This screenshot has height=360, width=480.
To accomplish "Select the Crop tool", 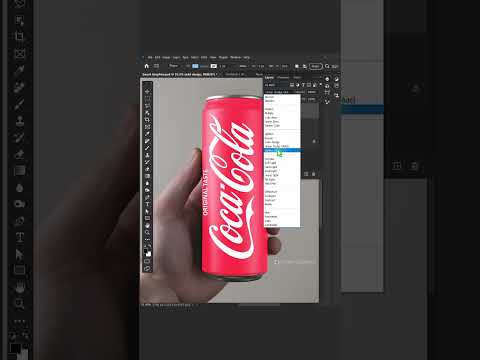I will (x=147, y=120).
